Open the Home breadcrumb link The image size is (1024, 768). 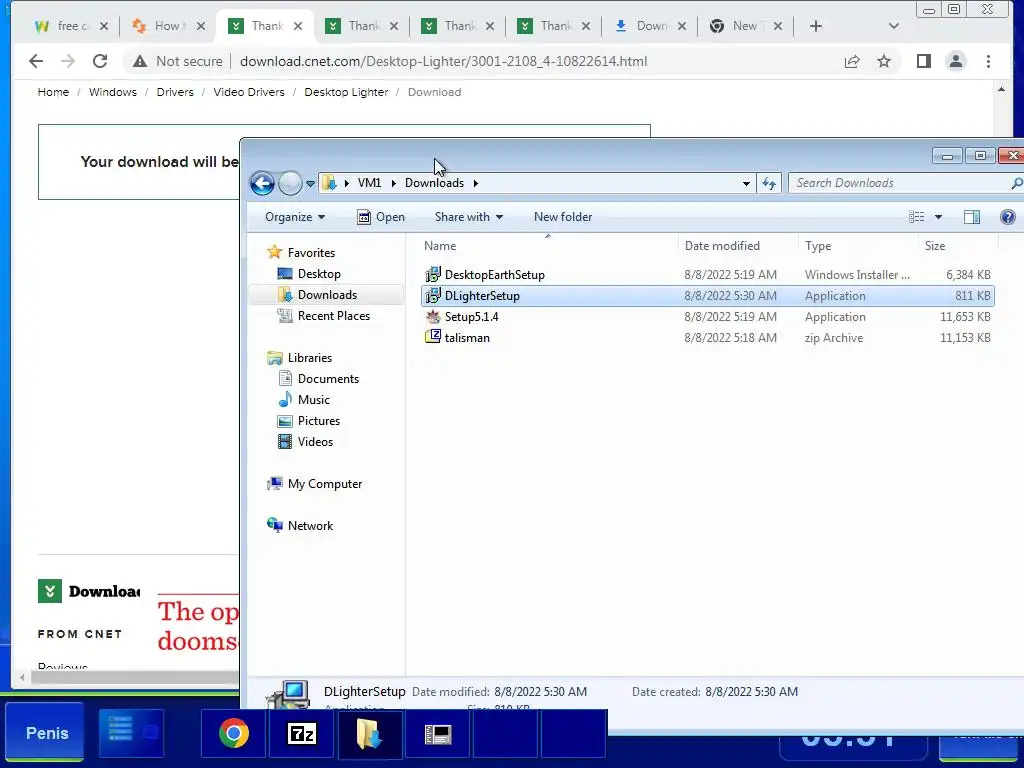pyautogui.click(x=53, y=92)
